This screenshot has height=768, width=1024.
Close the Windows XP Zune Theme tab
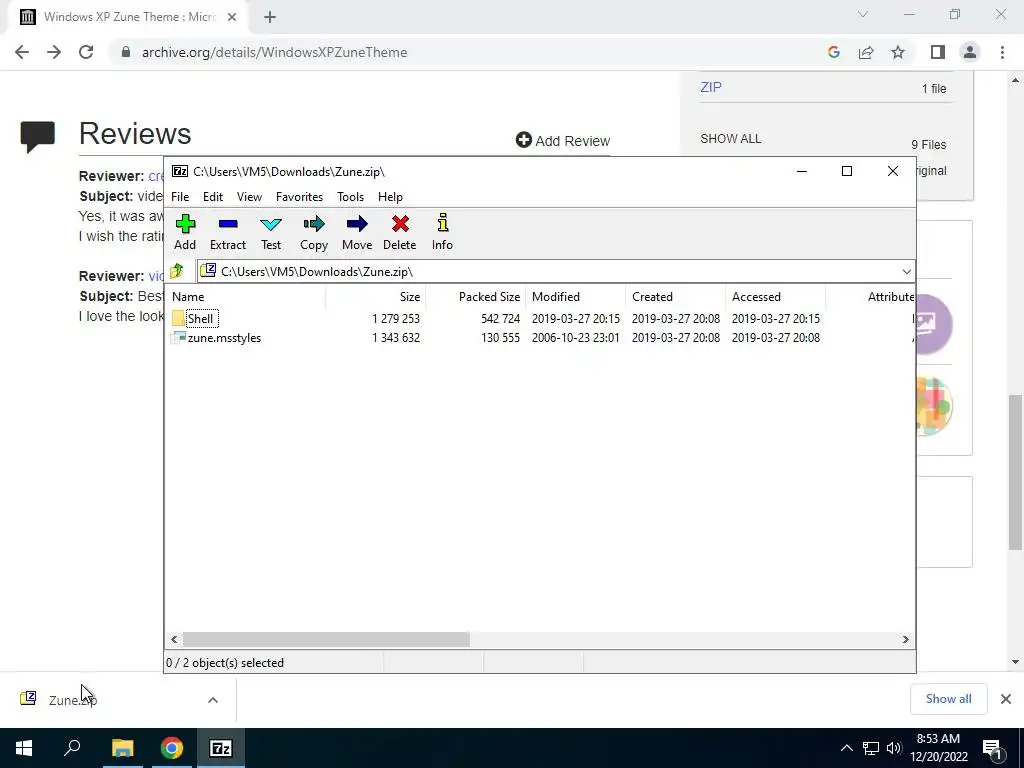click(x=232, y=17)
